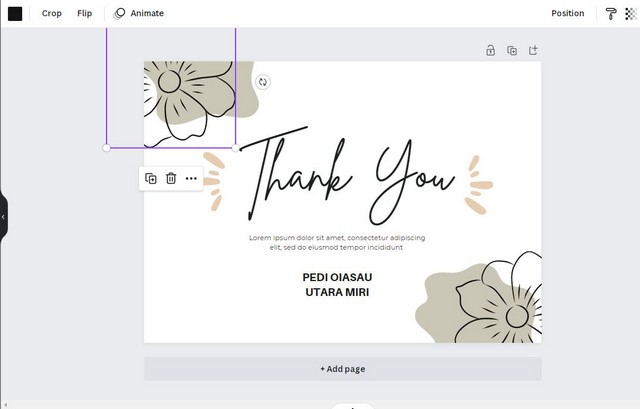Click the rotate handle beside the flower

(x=262, y=82)
